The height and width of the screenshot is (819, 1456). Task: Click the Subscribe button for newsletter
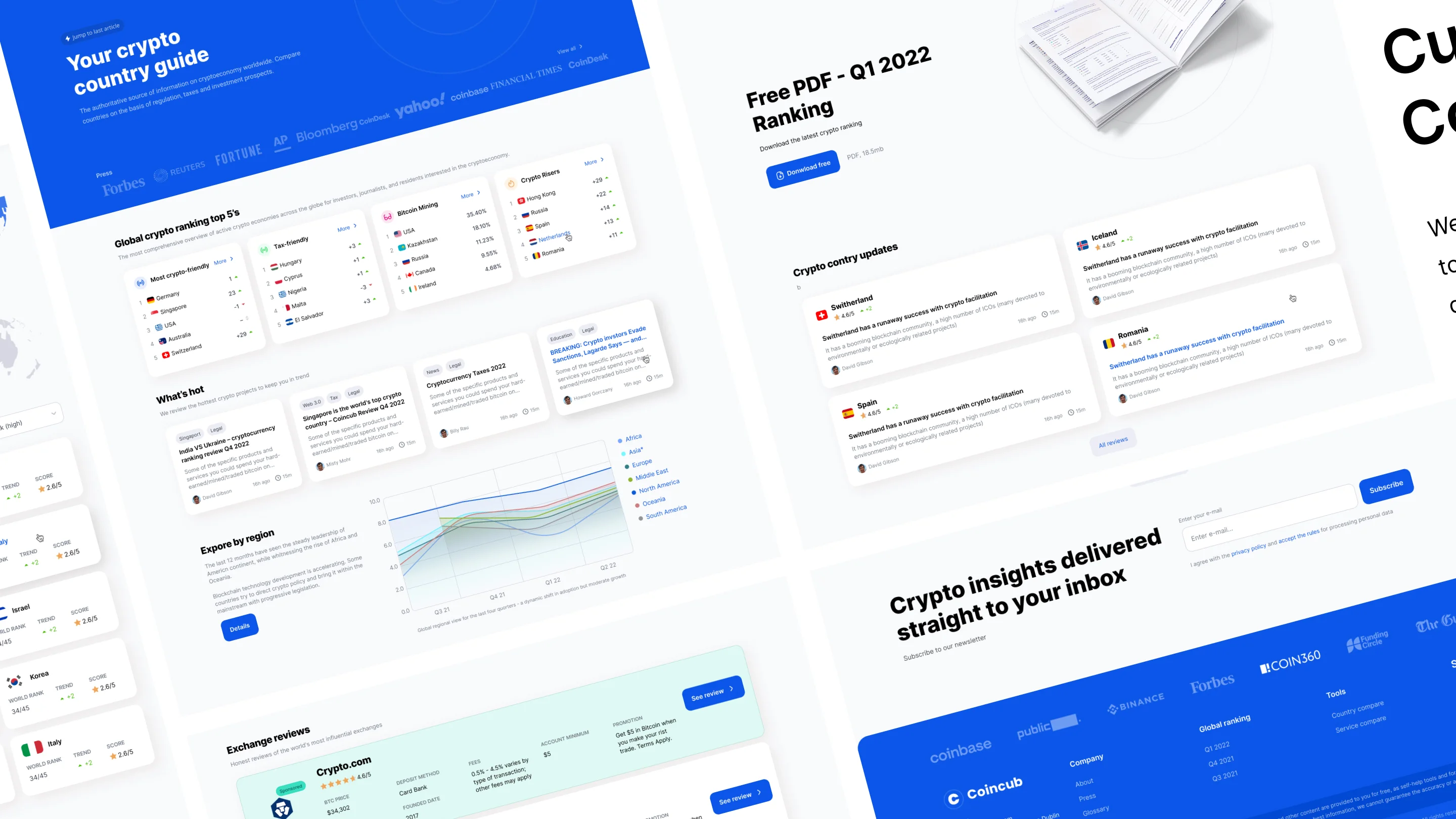click(x=1386, y=486)
